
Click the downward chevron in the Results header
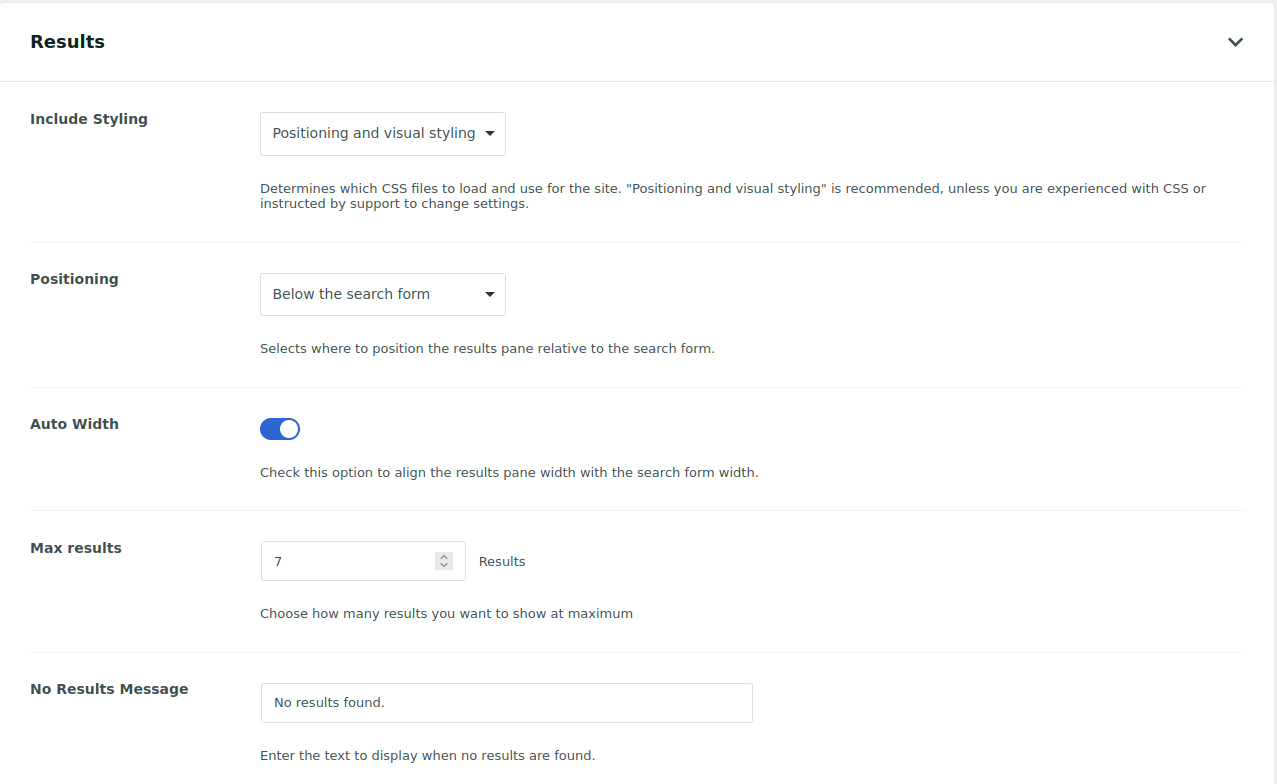point(1235,42)
